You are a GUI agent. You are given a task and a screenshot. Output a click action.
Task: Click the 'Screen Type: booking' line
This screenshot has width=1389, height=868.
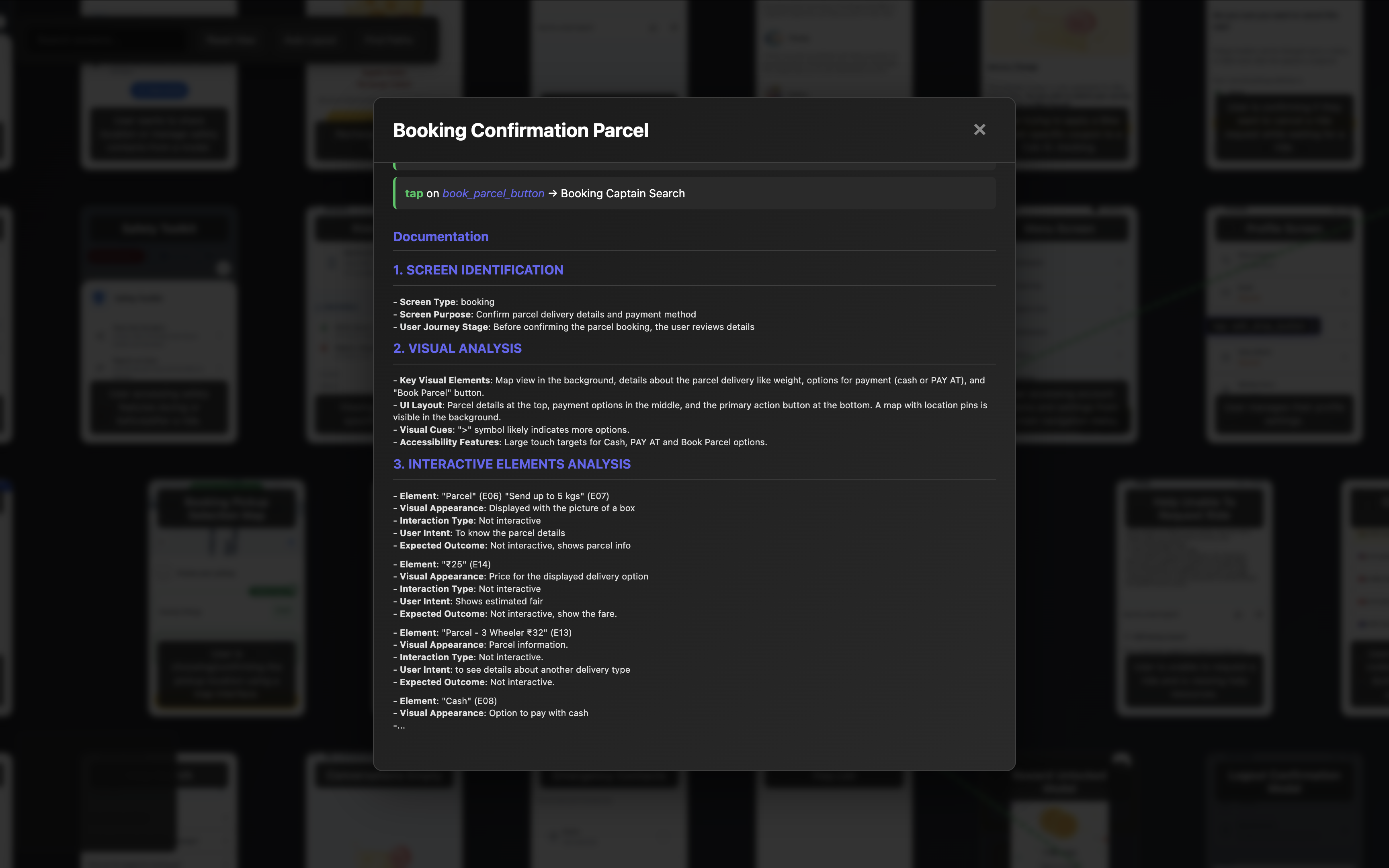click(x=444, y=302)
